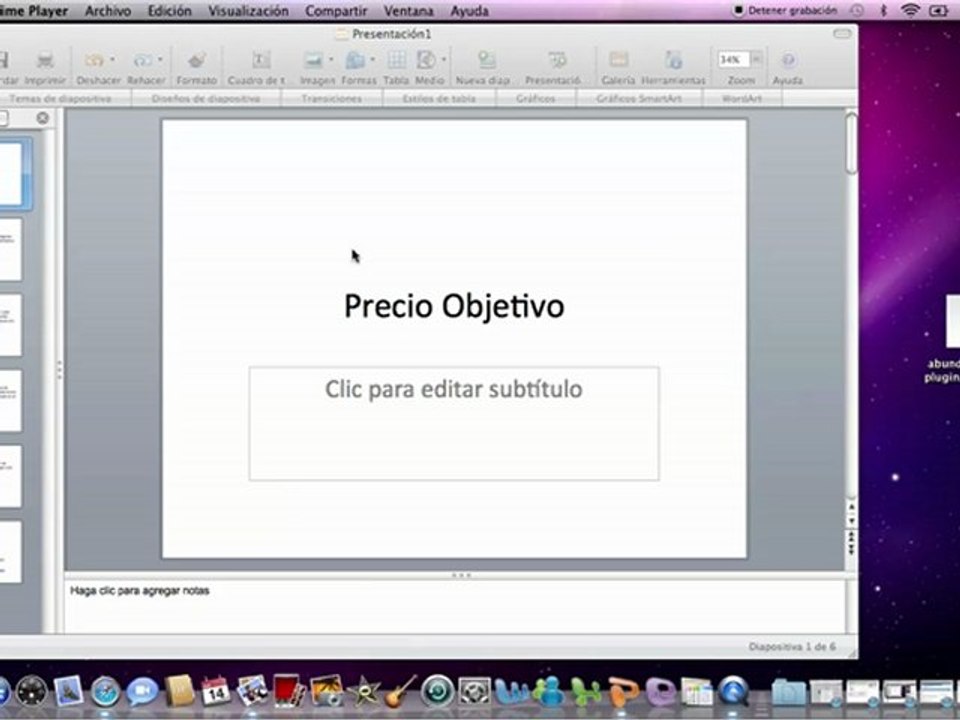Open Mail stamp icon in Dock
The image size is (960, 720).
(68, 691)
